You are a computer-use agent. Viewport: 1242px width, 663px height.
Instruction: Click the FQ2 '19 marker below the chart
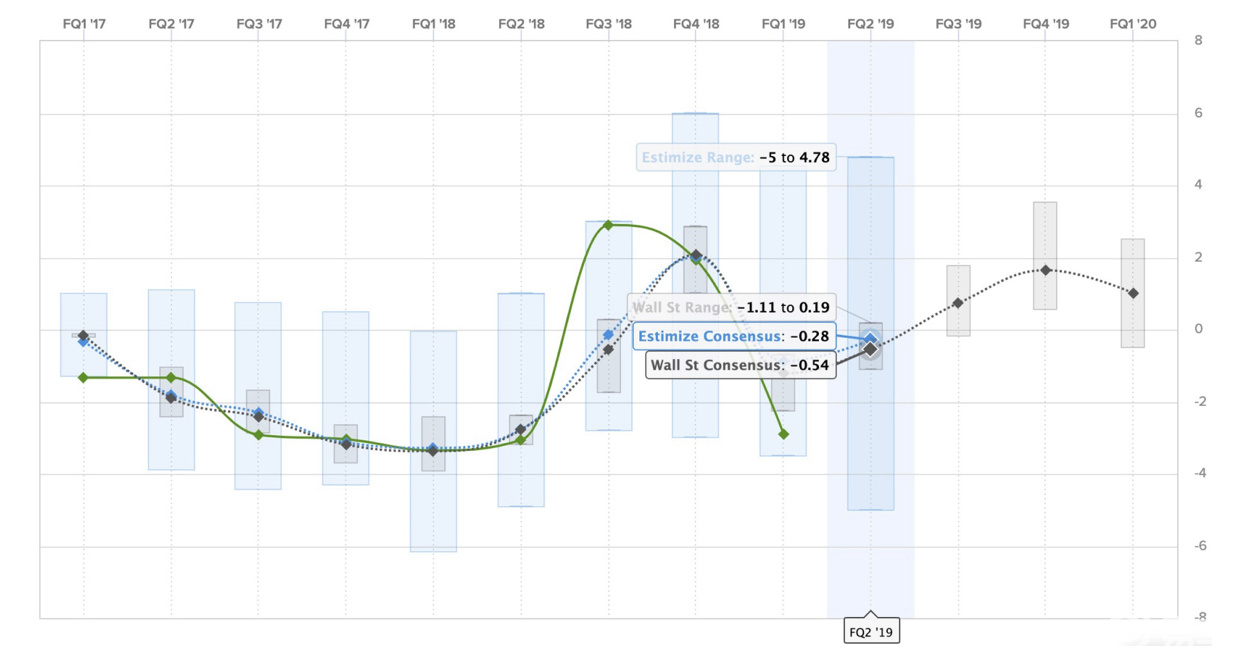coord(870,632)
